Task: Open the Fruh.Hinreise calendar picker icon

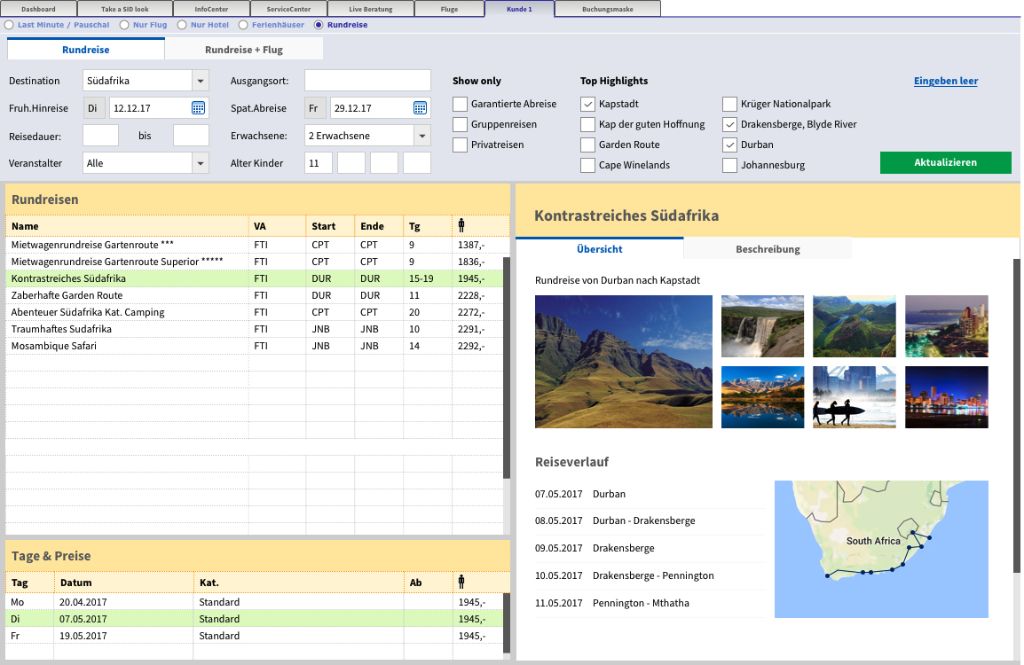Action: (198, 108)
